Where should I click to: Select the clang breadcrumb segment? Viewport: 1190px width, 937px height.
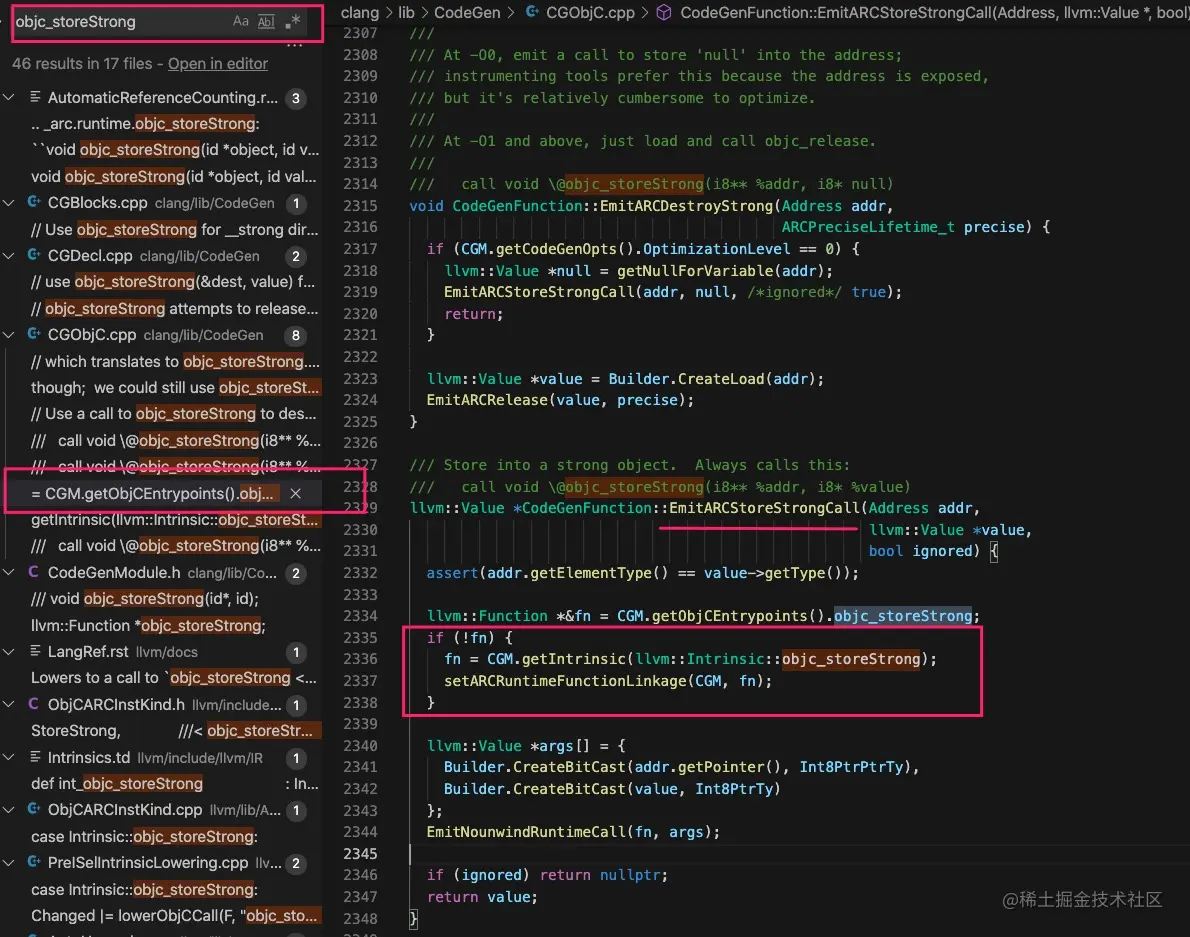pyautogui.click(x=360, y=12)
